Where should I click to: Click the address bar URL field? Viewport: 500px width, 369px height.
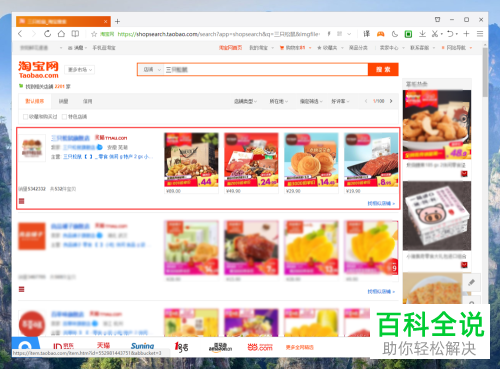tap(218, 34)
